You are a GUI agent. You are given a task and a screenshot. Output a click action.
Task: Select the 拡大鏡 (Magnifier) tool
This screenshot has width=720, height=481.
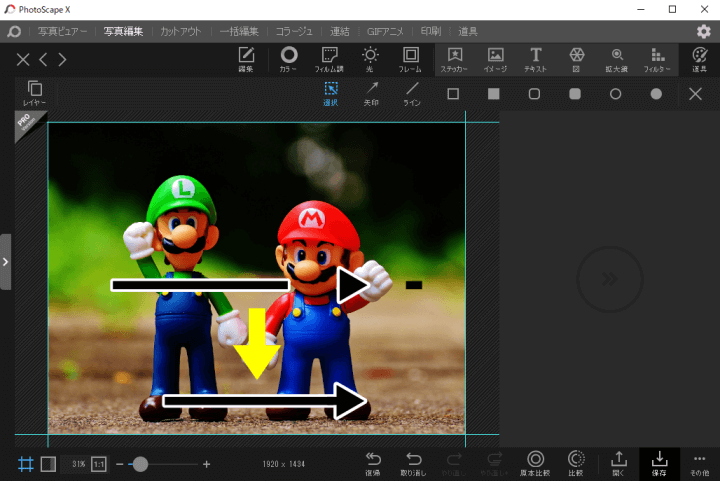(617, 60)
